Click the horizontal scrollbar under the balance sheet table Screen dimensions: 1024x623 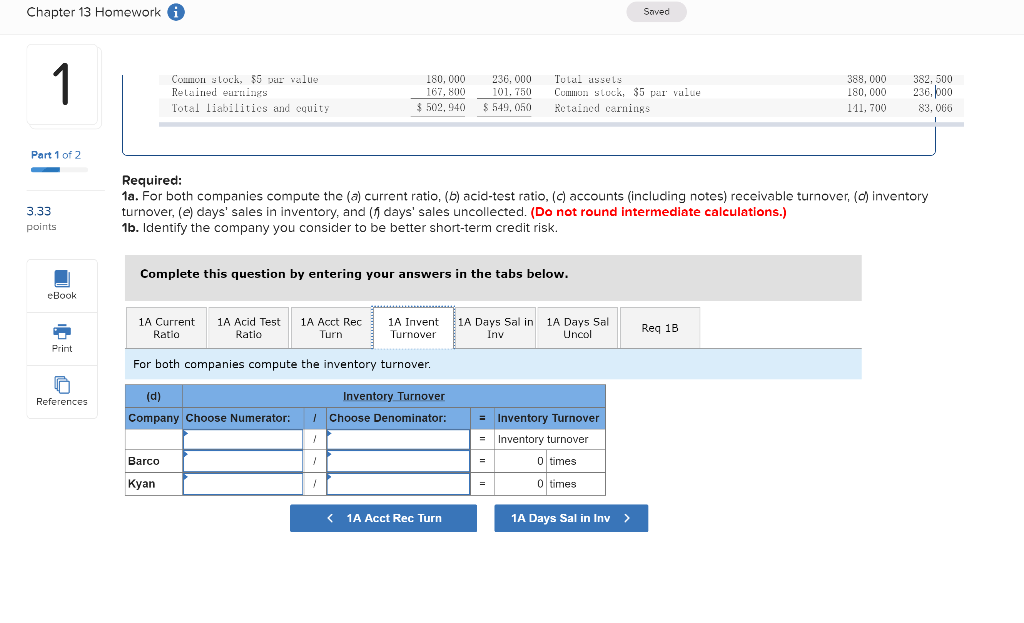pyautogui.click(x=561, y=124)
